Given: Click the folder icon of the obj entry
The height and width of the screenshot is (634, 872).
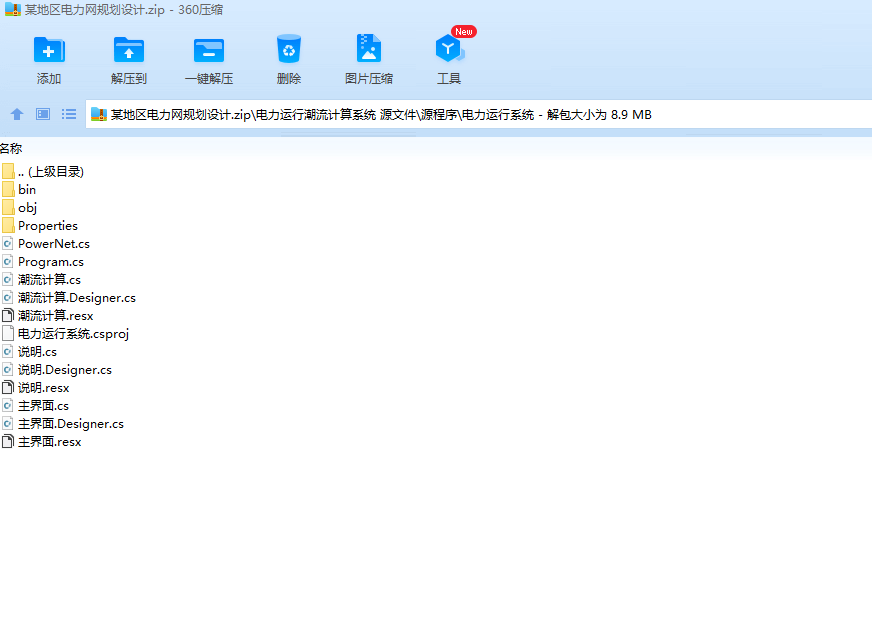Looking at the screenshot, I should coord(8,207).
